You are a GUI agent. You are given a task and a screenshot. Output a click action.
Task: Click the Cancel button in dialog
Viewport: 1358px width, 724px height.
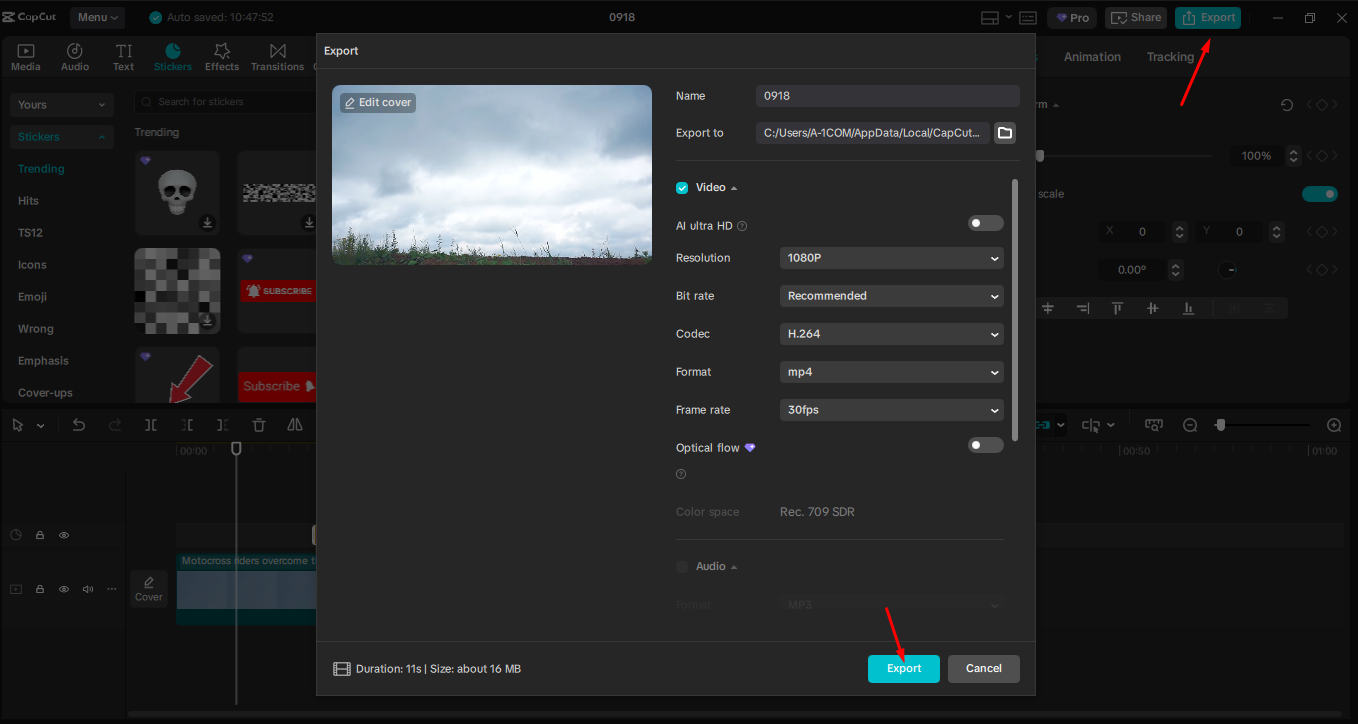pyautogui.click(x=984, y=669)
